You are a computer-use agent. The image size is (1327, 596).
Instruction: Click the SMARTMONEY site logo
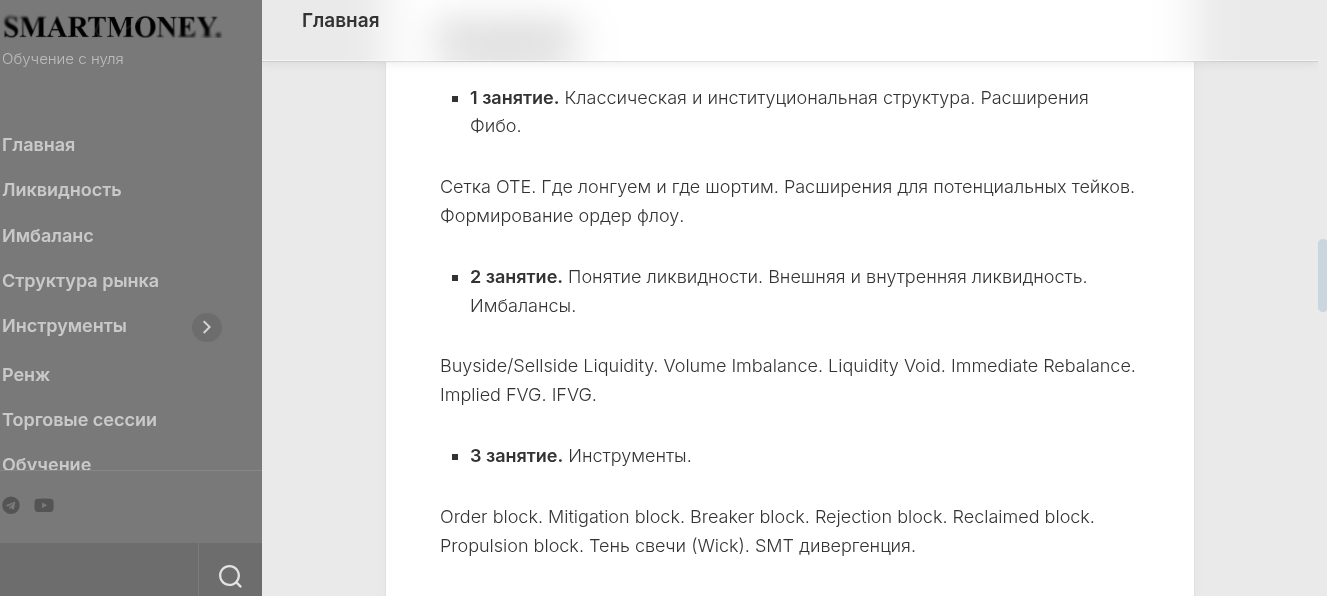tap(112, 28)
